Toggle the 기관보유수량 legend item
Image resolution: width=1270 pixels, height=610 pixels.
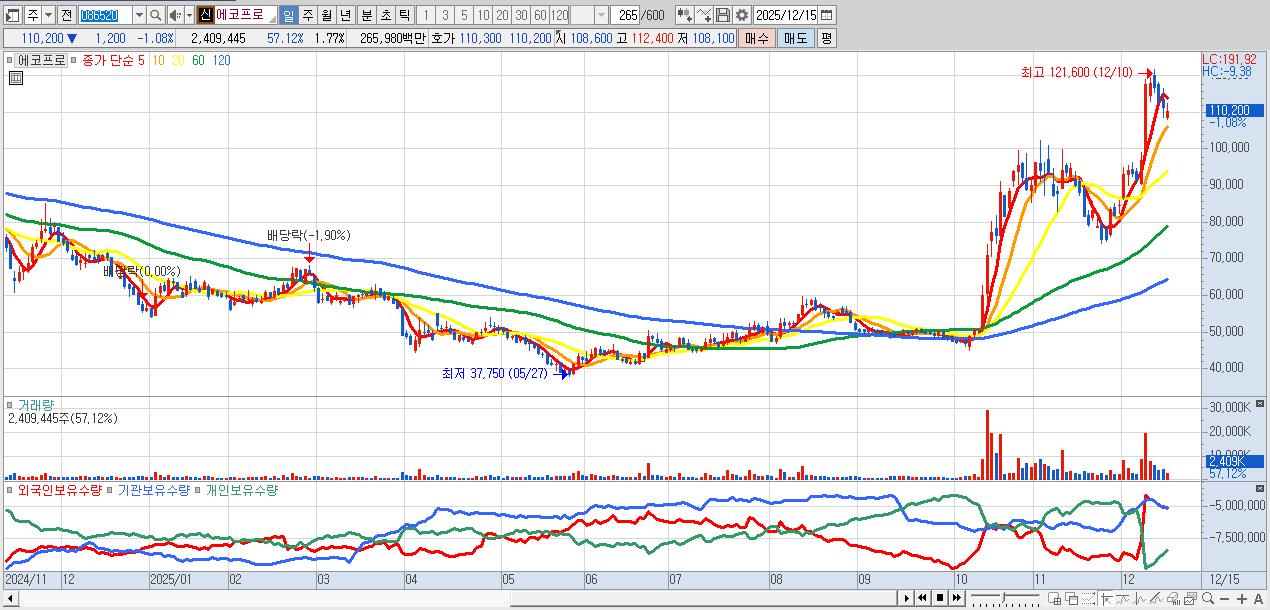[156, 490]
